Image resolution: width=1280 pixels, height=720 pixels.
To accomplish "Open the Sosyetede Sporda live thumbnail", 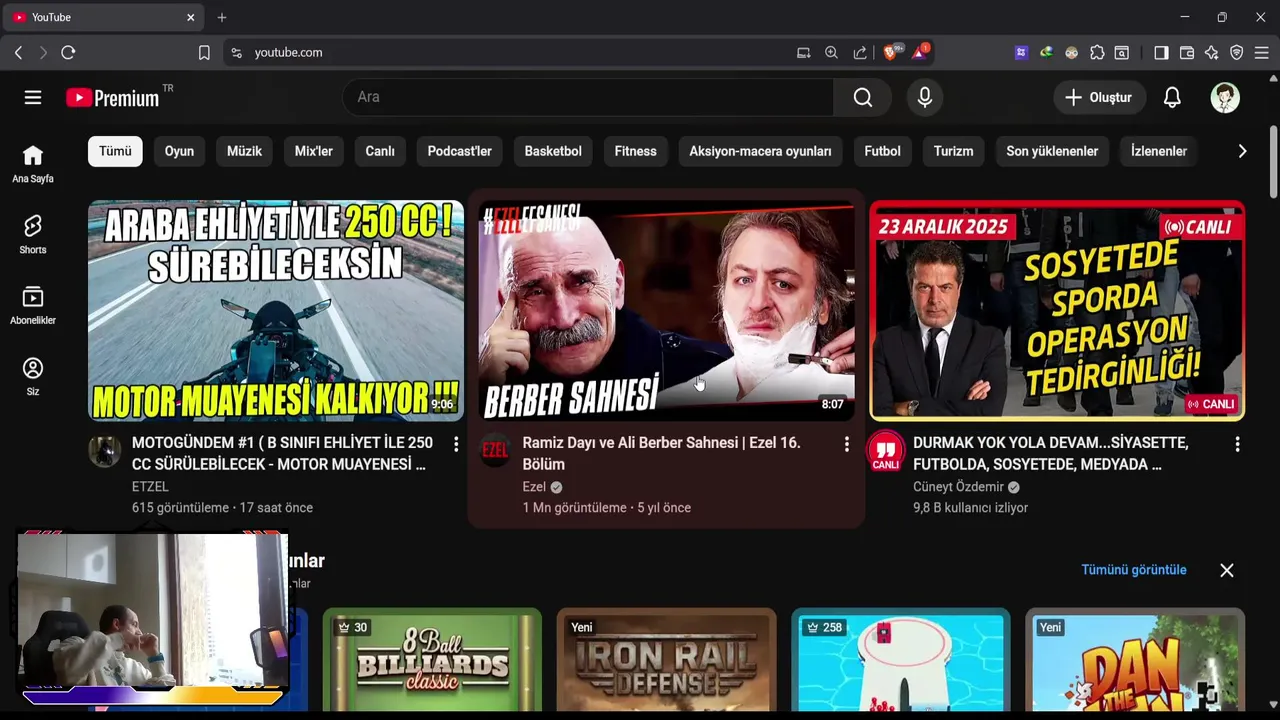I will point(1057,310).
